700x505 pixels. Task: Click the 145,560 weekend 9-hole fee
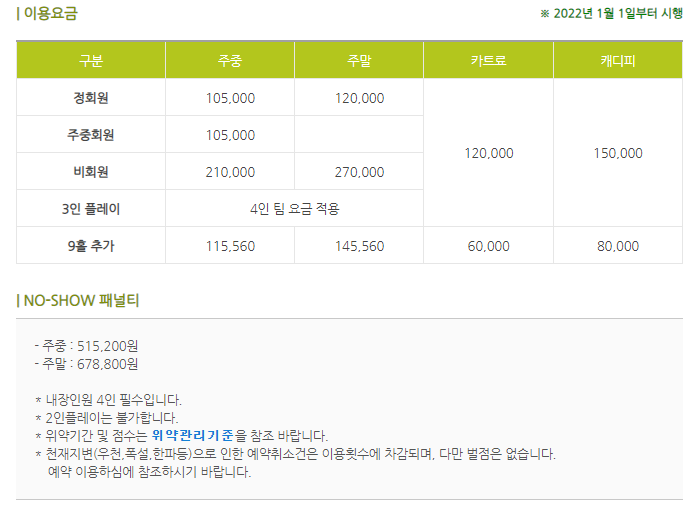pyautogui.click(x=359, y=246)
